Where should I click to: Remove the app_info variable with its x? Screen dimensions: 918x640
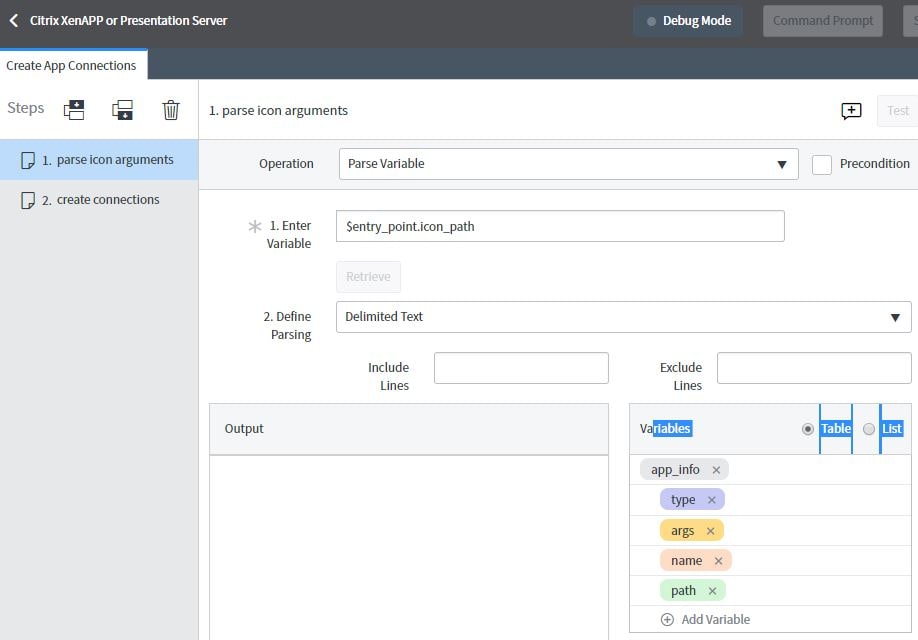(x=716, y=470)
